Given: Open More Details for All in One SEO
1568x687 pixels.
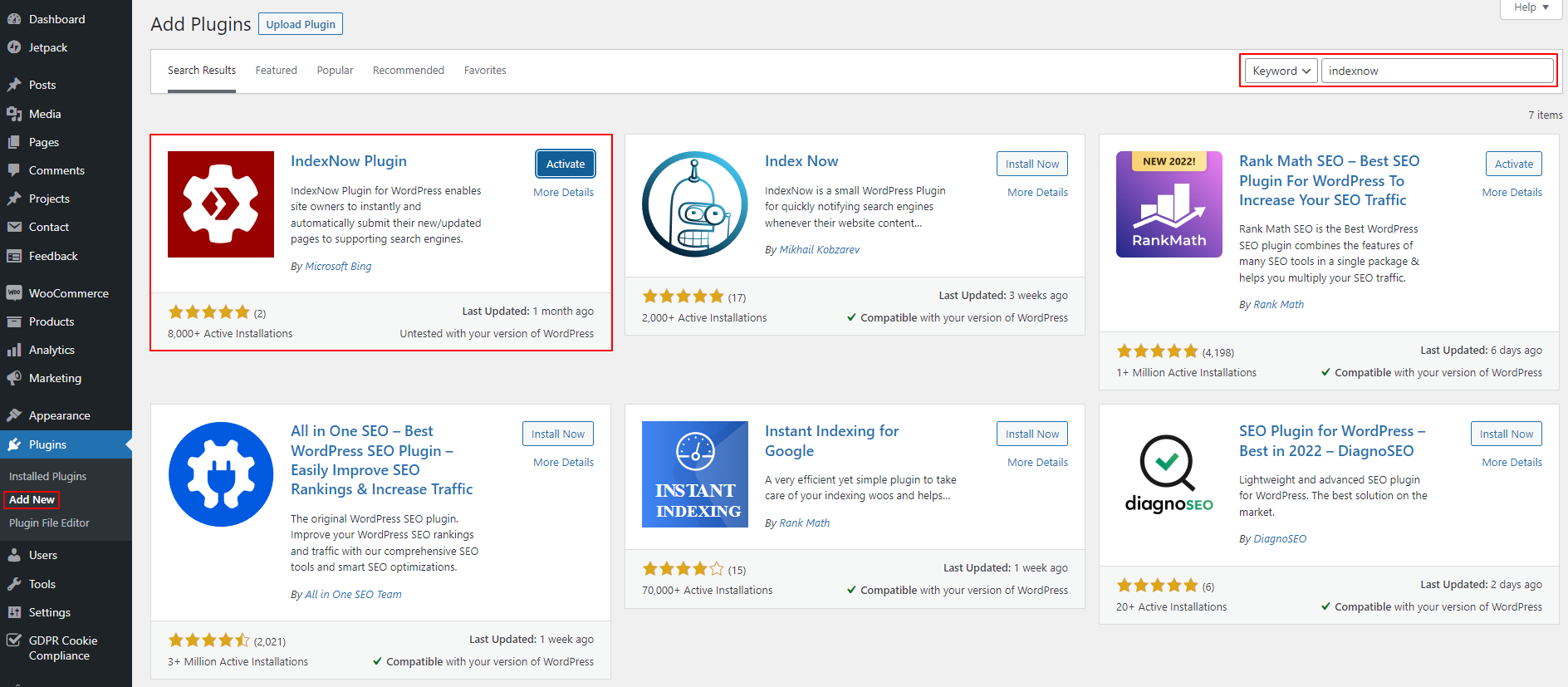Looking at the screenshot, I should tap(564, 462).
